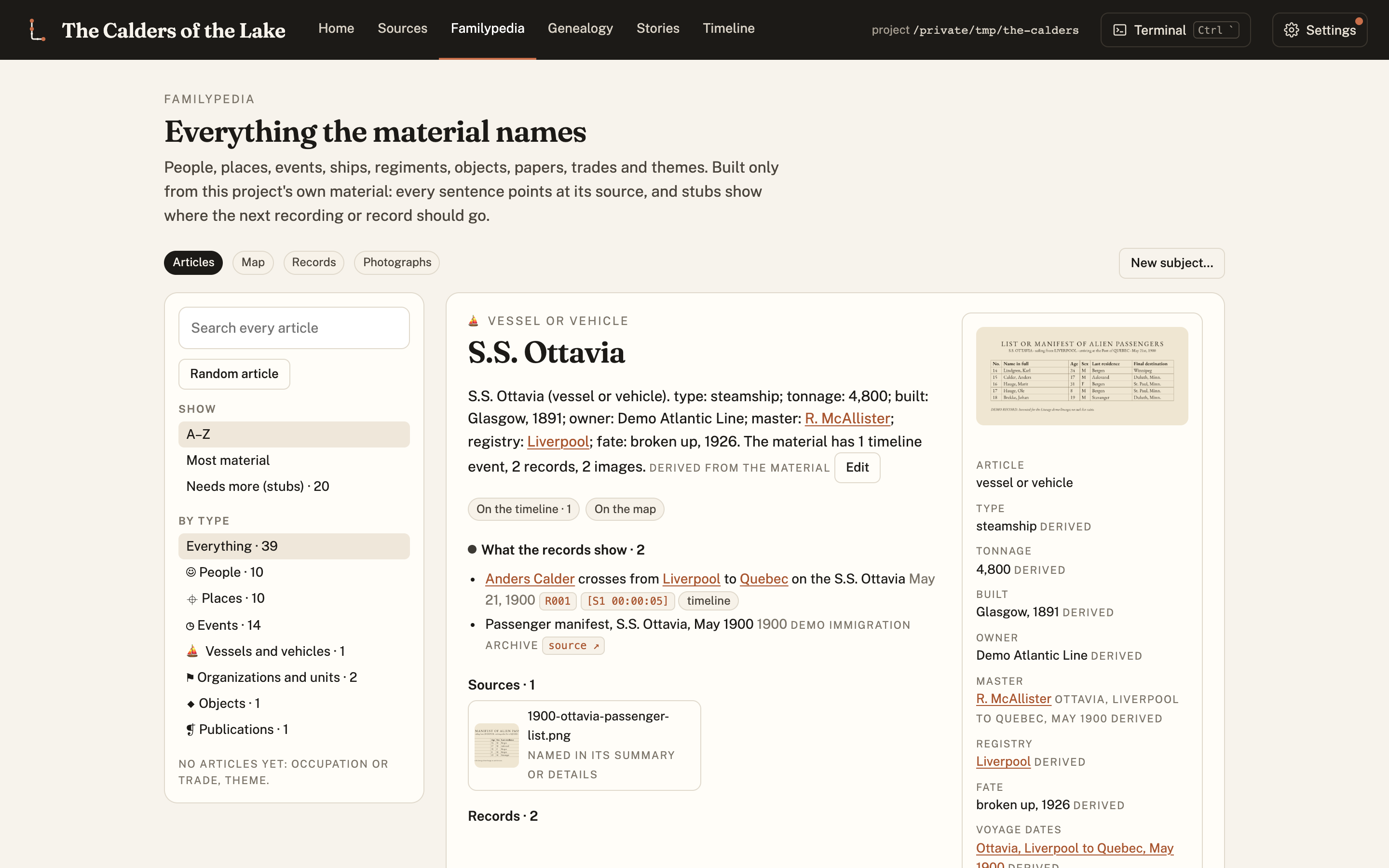
Task: Focus the Search every article field
Action: point(294,328)
